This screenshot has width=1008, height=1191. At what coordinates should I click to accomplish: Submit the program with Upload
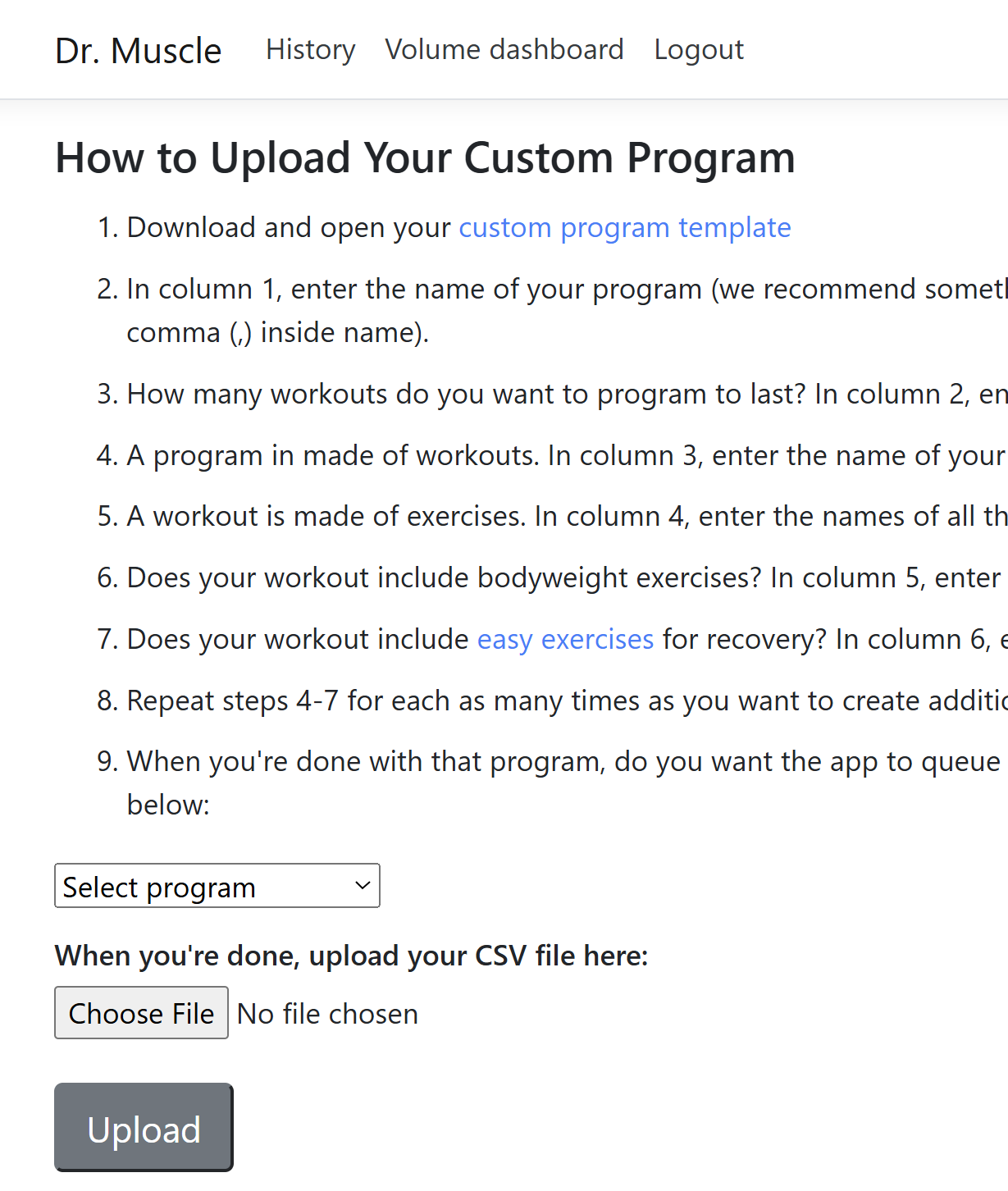[143, 1127]
